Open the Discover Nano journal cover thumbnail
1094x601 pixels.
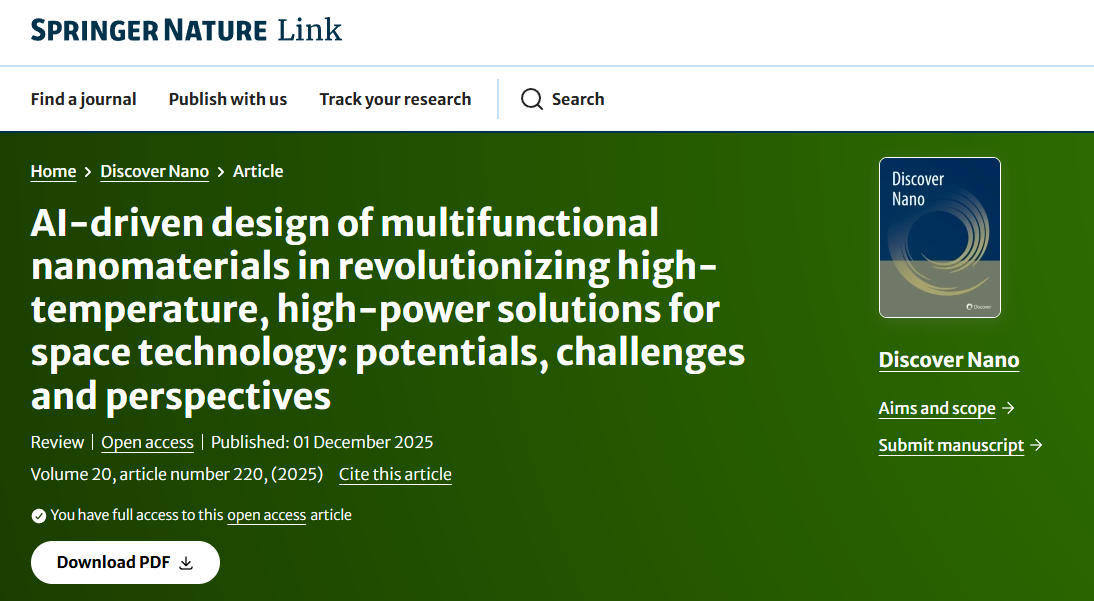click(x=939, y=237)
